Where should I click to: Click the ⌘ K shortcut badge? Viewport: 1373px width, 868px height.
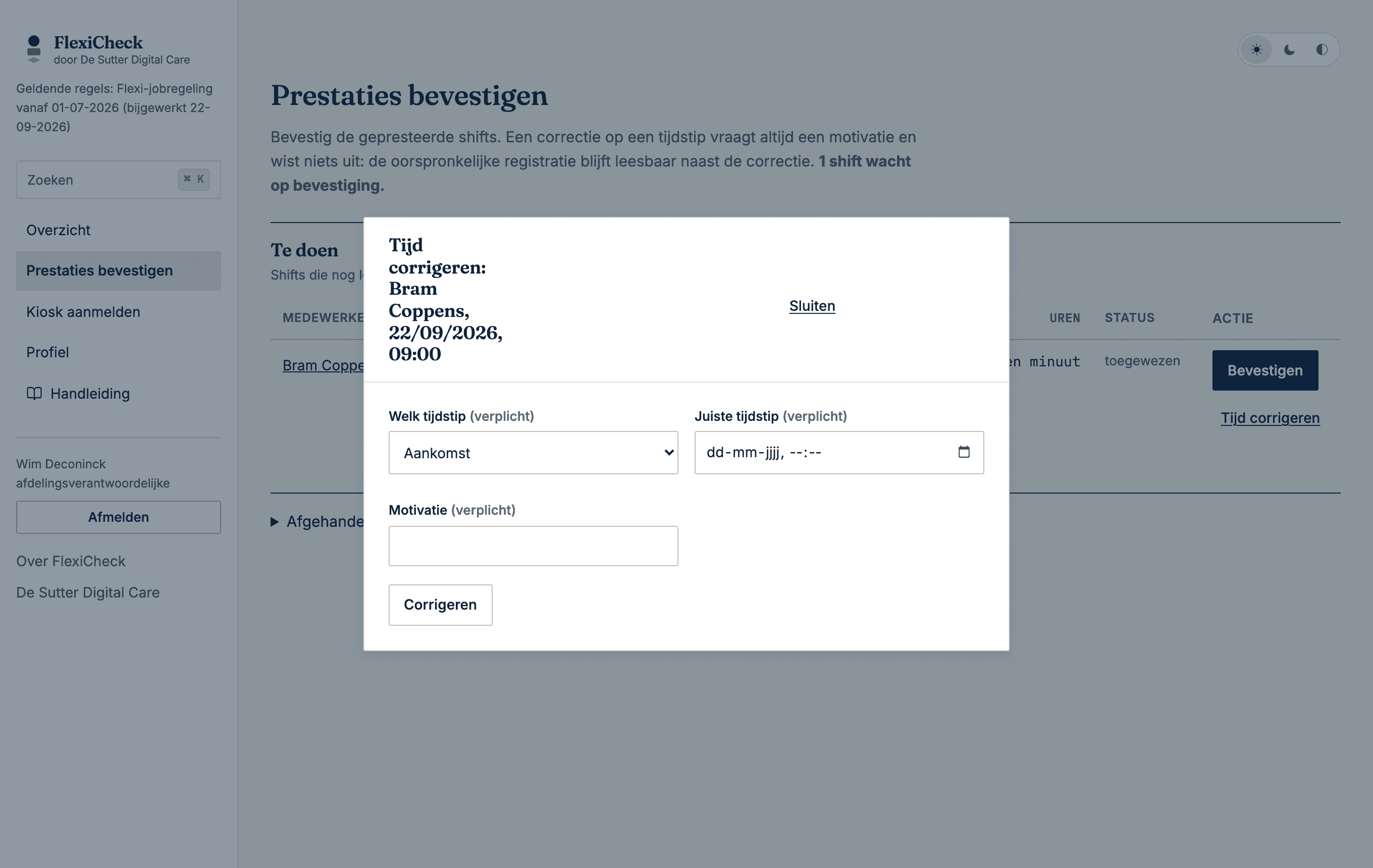[x=194, y=179]
